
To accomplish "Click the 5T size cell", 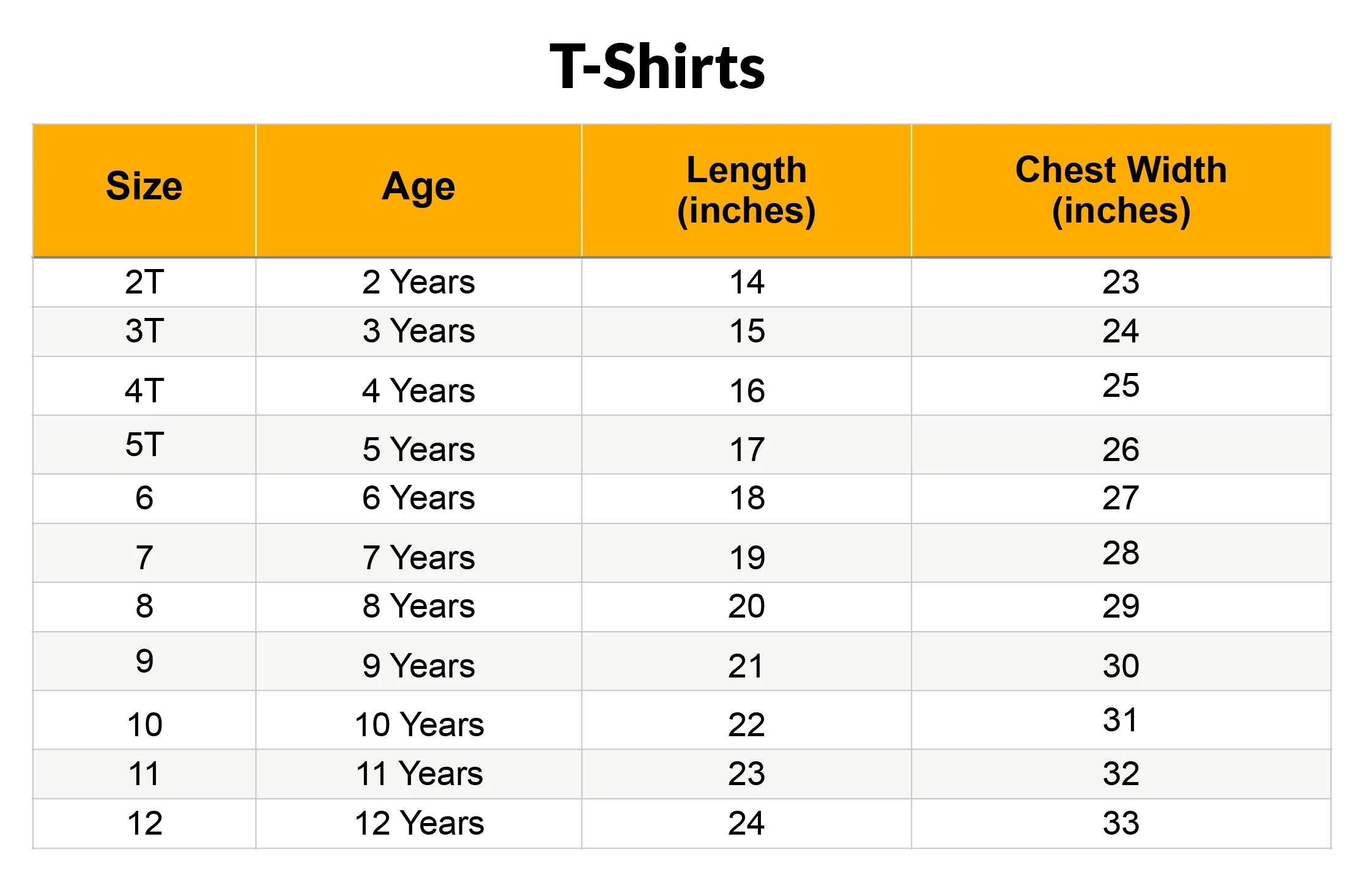I will click(x=144, y=445).
